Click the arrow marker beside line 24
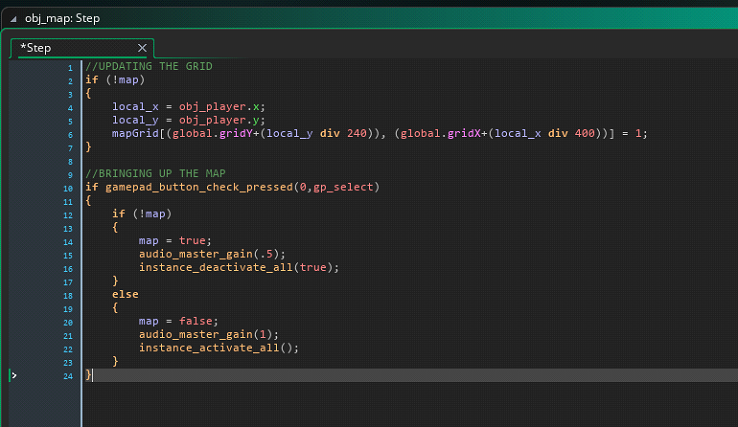 click(14, 375)
